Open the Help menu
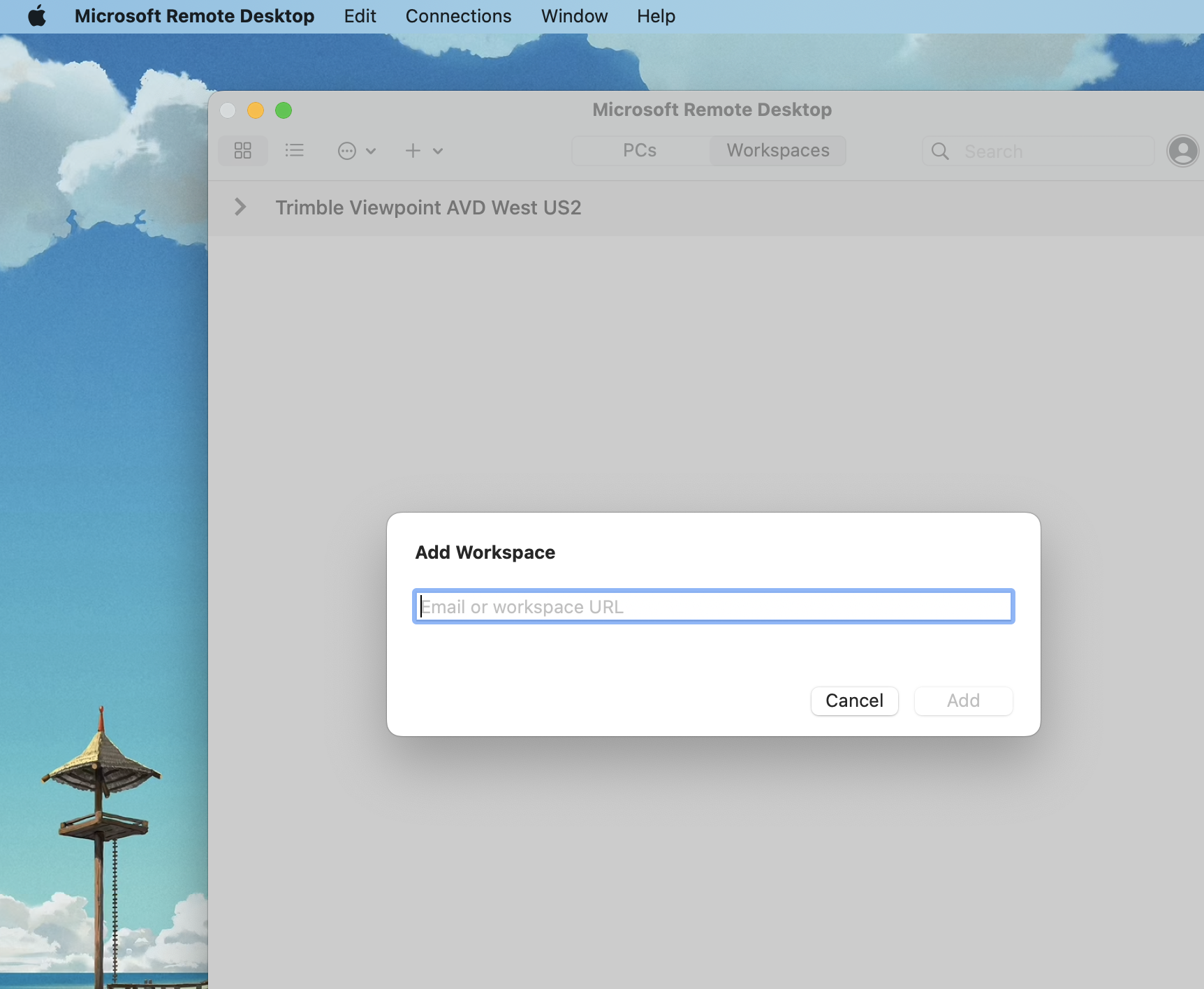This screenshot has width=1204, height=989. [656, 16]
